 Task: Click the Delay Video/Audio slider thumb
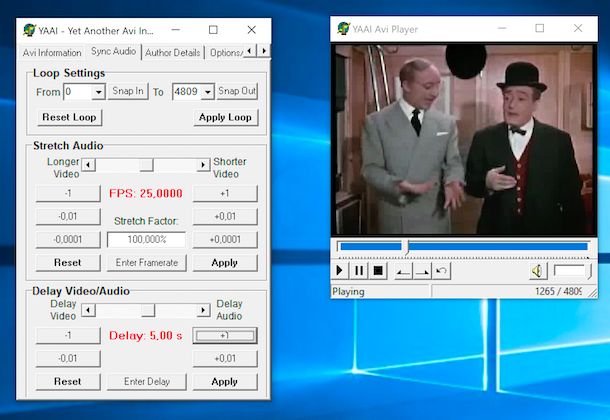click(148, 310)
